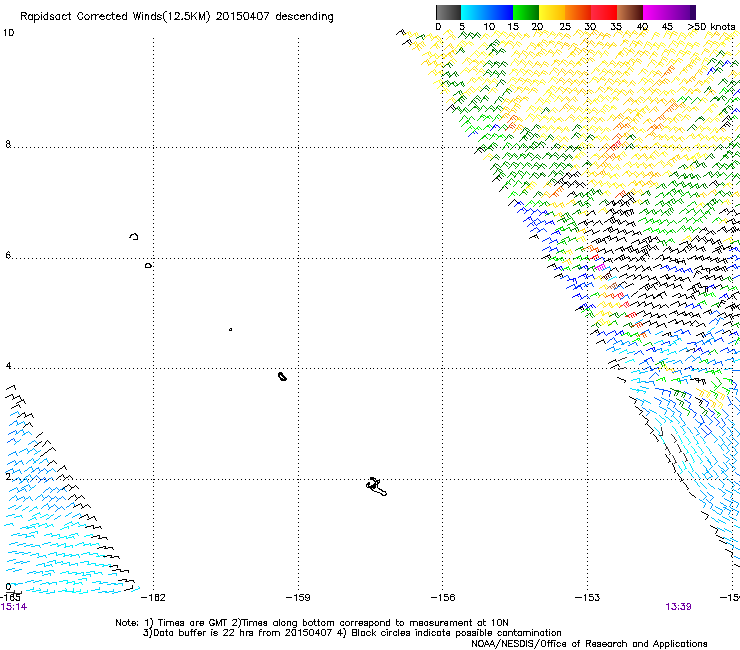Click the date '20150407' in the title

point(242,17)
